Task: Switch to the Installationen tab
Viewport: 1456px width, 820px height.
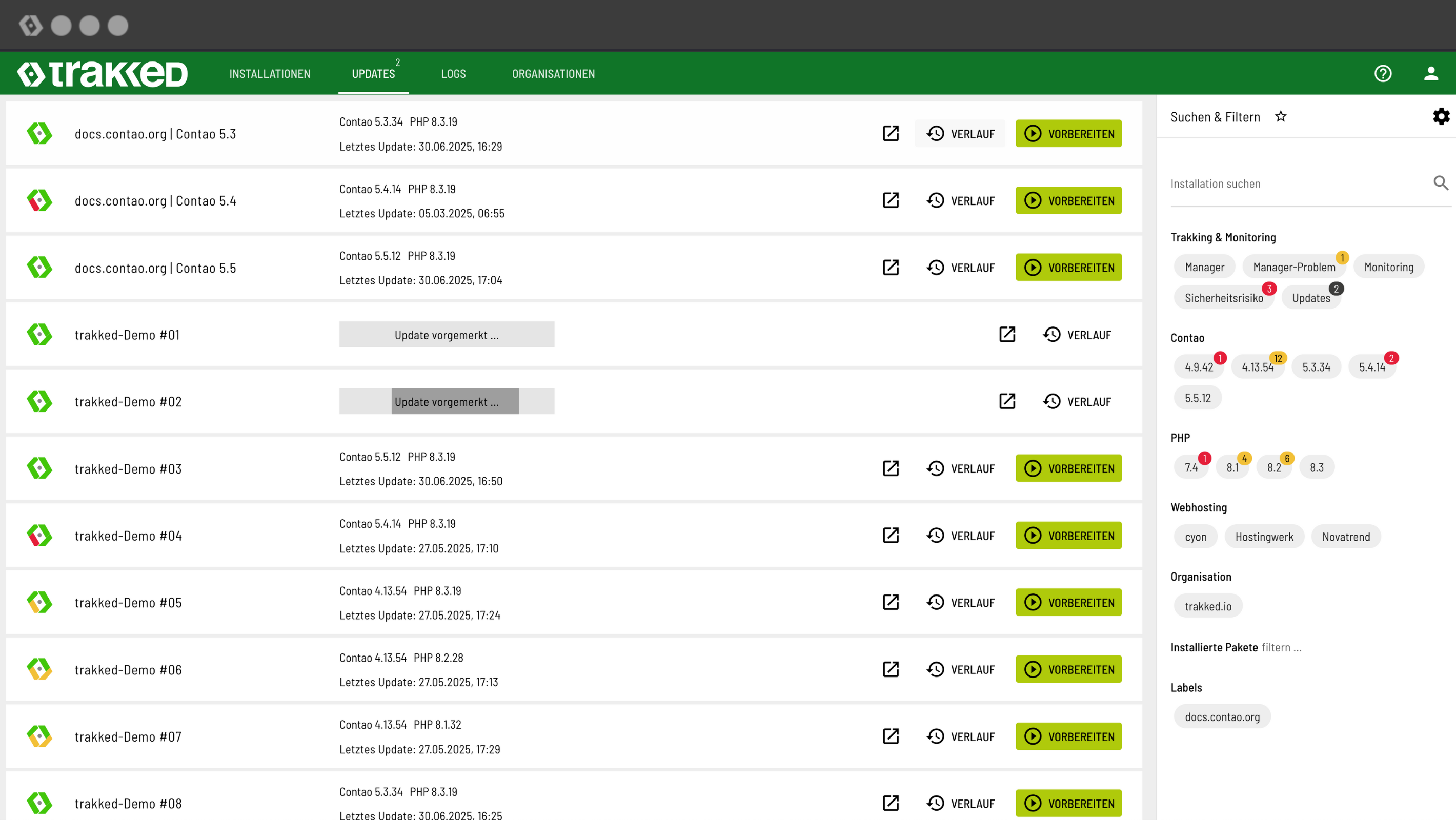Action: click(270, 74)
